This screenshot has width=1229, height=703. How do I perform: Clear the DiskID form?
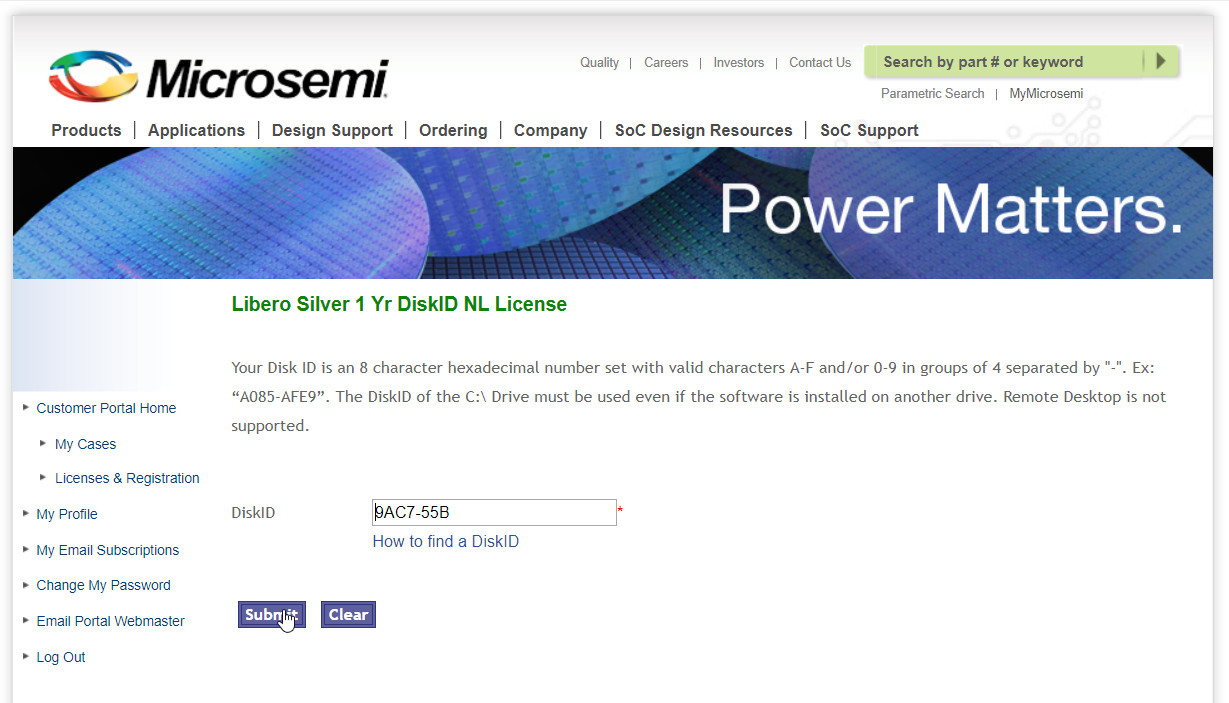[348, 615]
